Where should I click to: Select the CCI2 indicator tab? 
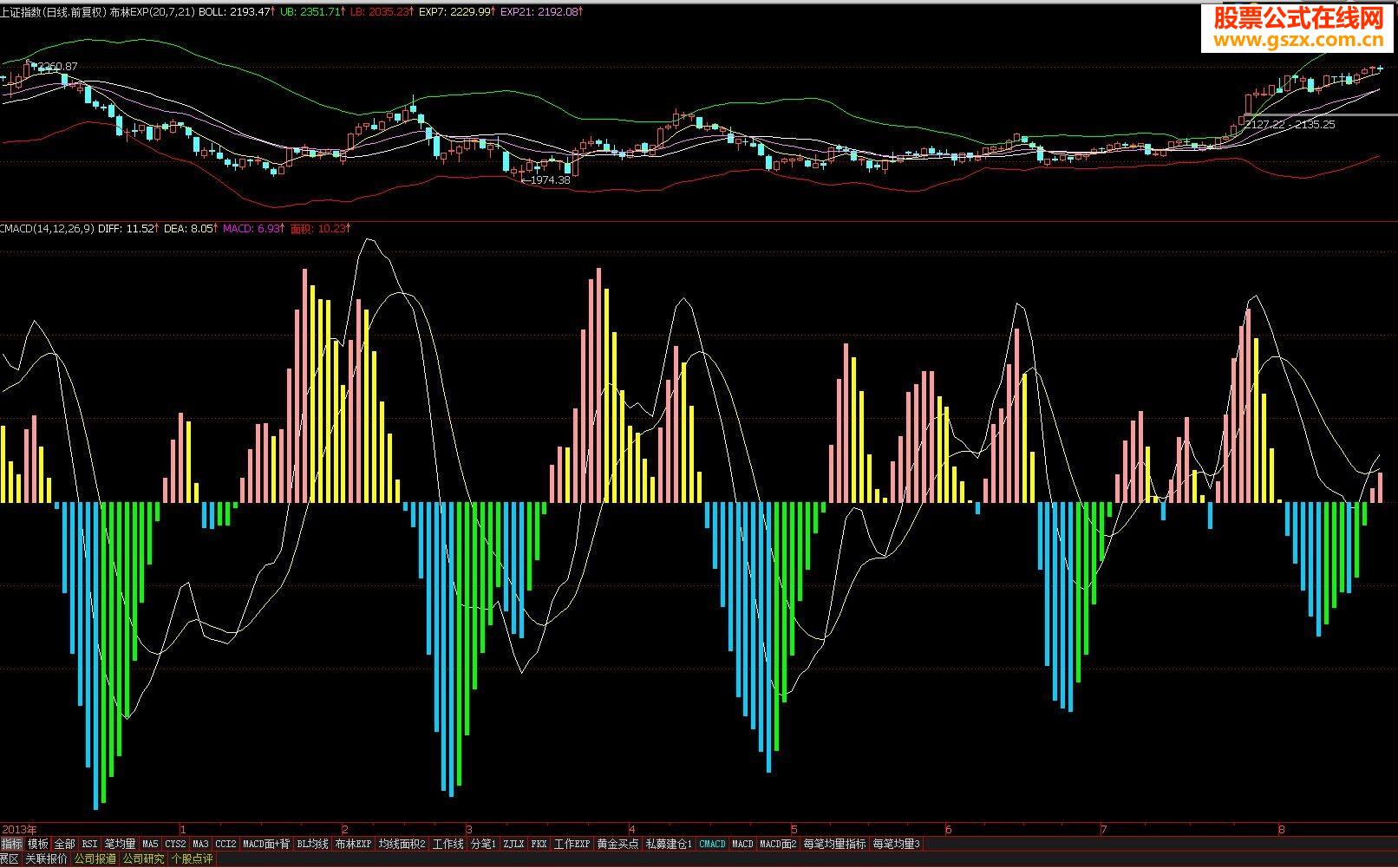pyautogui.click(x=226, y=844)
